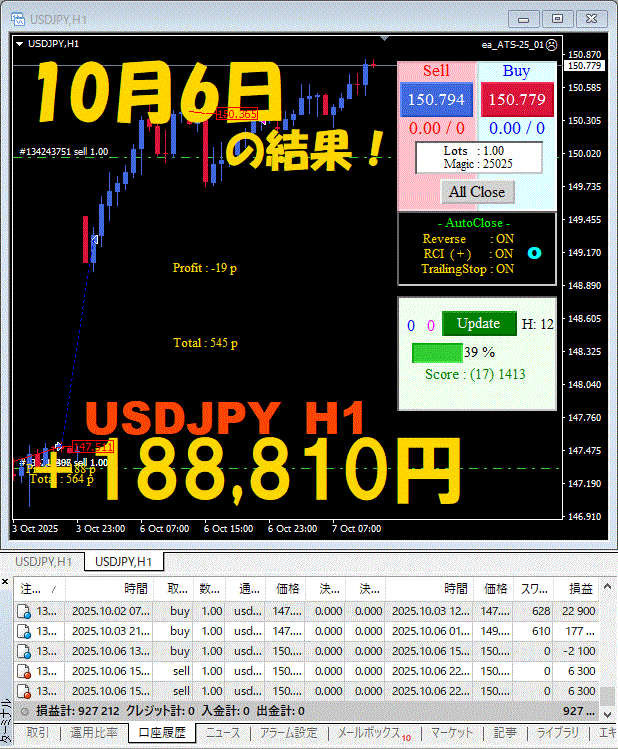
Task: Minimize the USDJPY,H1 chart window
Action: point(524,19)
